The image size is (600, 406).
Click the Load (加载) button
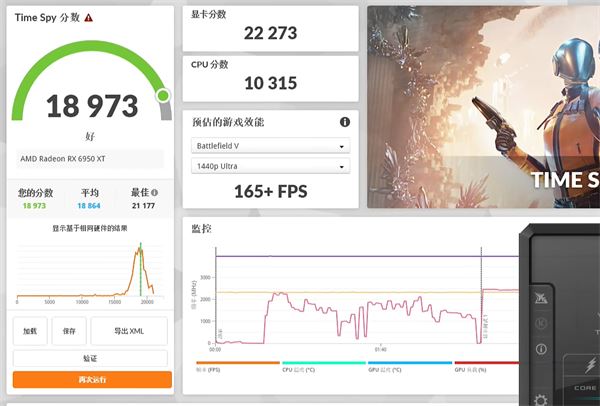(30, 330)
